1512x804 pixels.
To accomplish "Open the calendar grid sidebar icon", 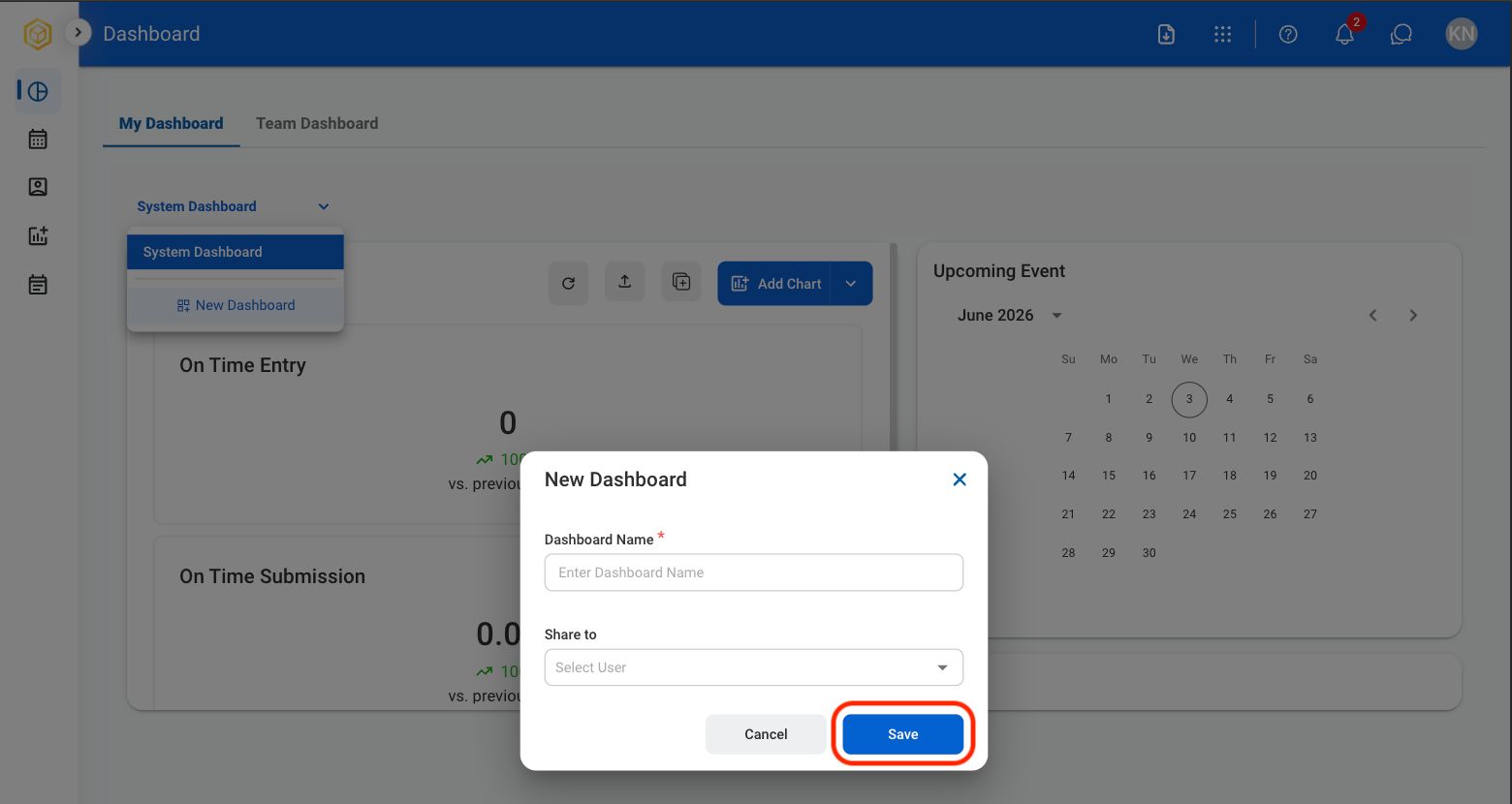I will click(x=38, y=139).
